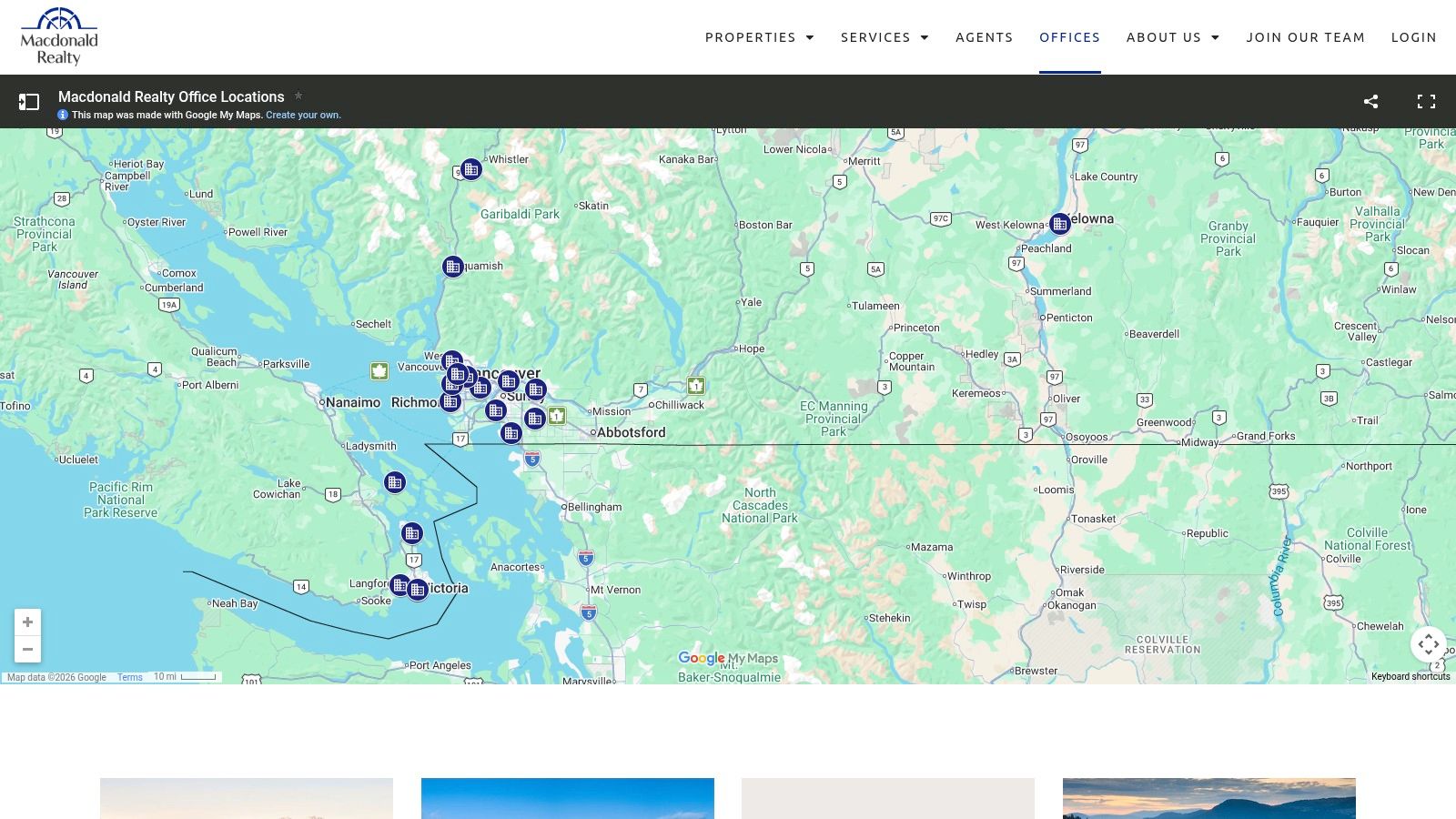Click the Macdonald Realty logo
1456x819 pixels.
click(59, 36)
